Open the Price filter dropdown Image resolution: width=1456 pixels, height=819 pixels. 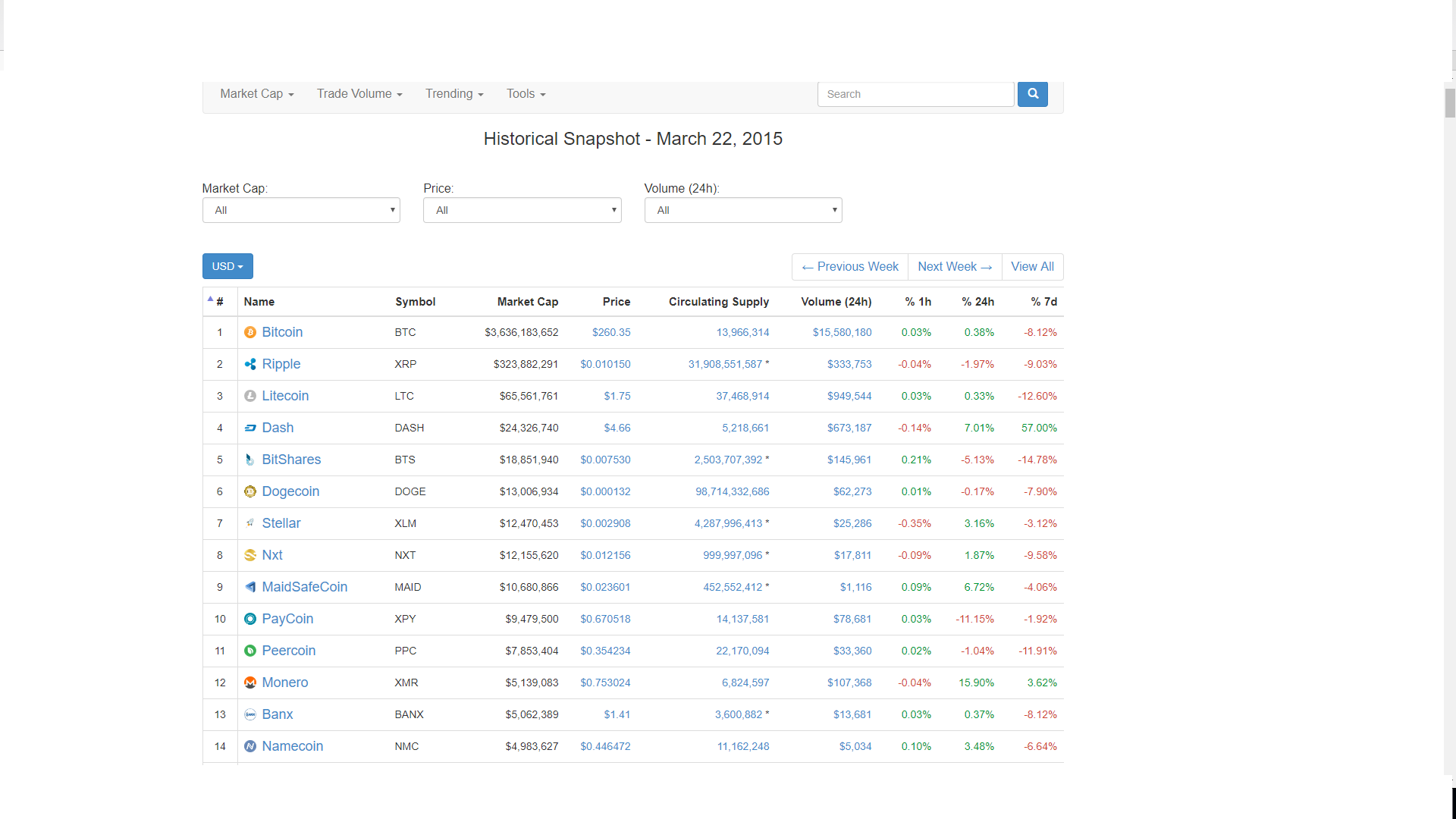point(522,210)
